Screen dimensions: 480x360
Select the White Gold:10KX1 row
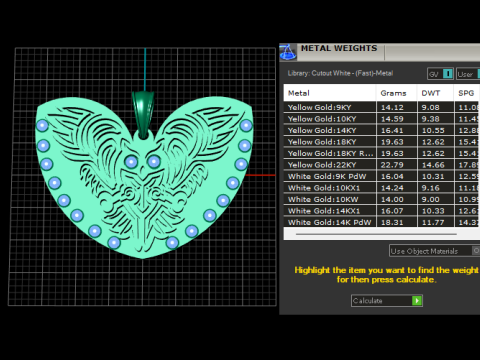click(382, 188)
